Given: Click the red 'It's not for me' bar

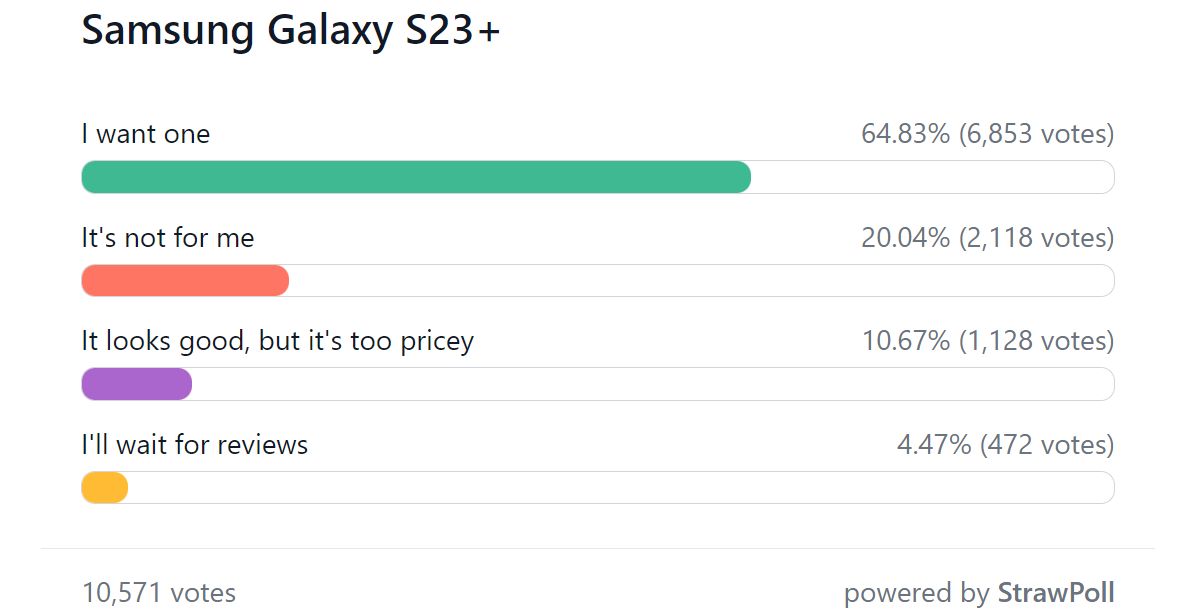Looking at the screenshot, I should (x=185, y=281).
